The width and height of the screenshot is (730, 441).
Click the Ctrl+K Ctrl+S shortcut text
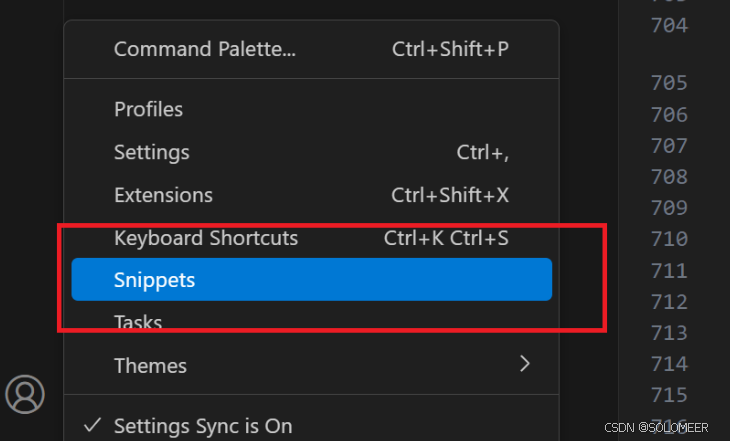point(446,238)
